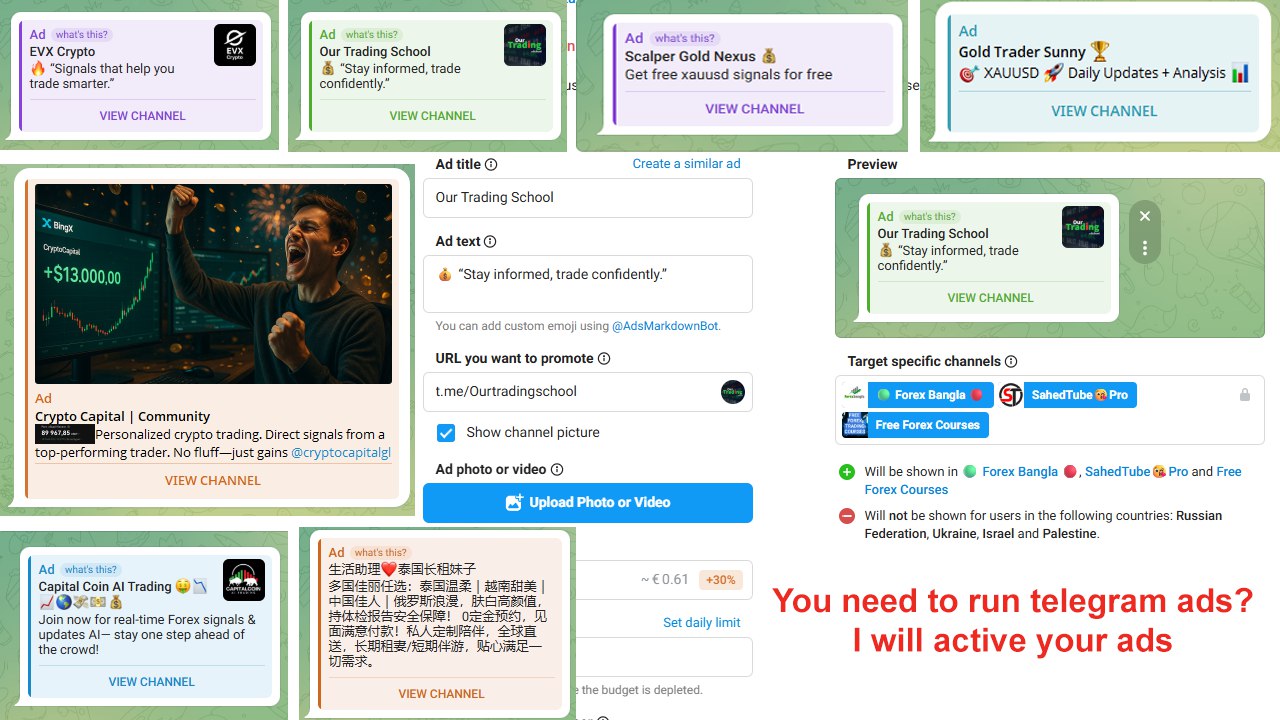Click the Set daily limit link
Viewport: 1280px width, 720px height.
click(702, 623)
